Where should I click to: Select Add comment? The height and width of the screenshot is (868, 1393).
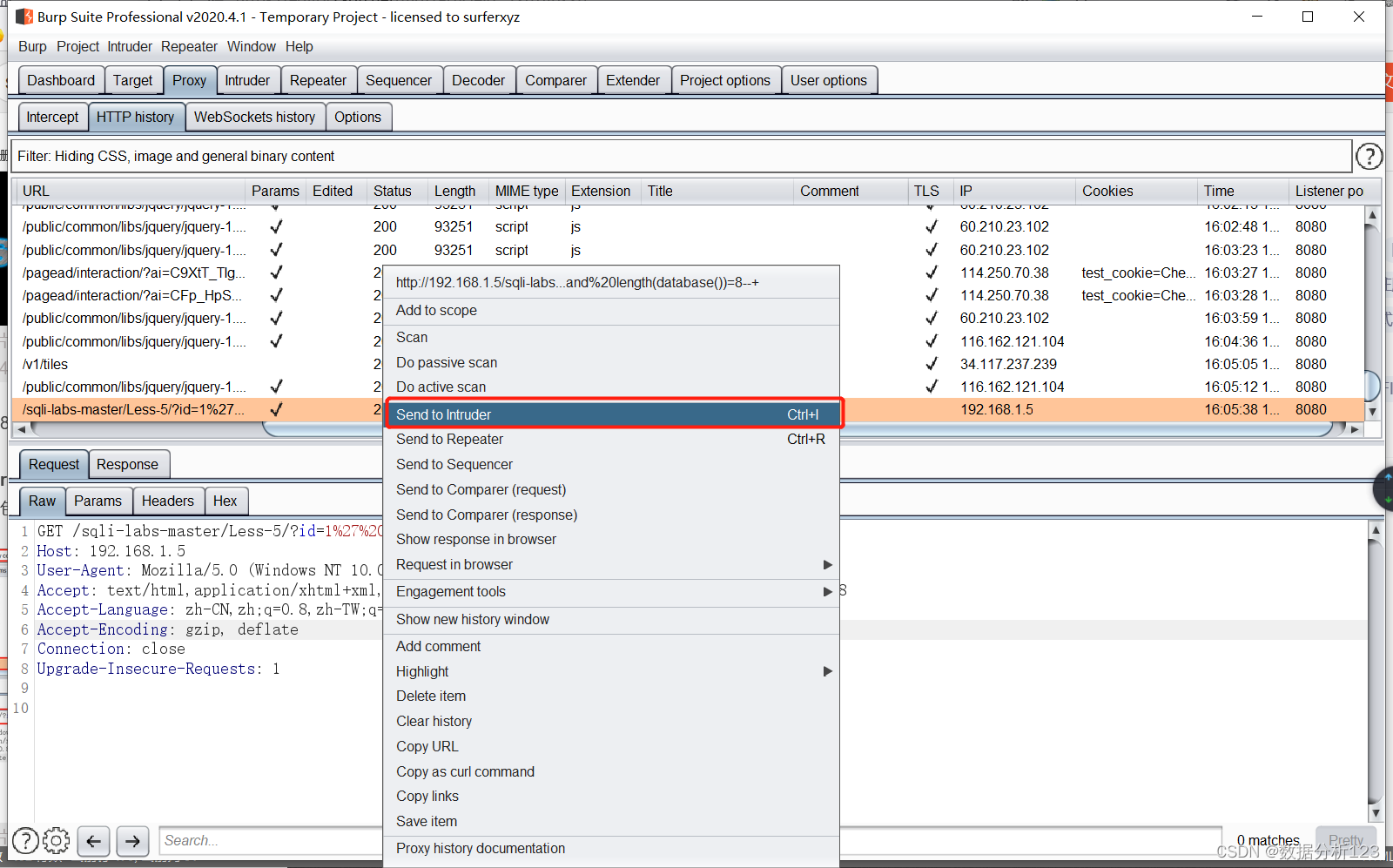click(611, 647)
